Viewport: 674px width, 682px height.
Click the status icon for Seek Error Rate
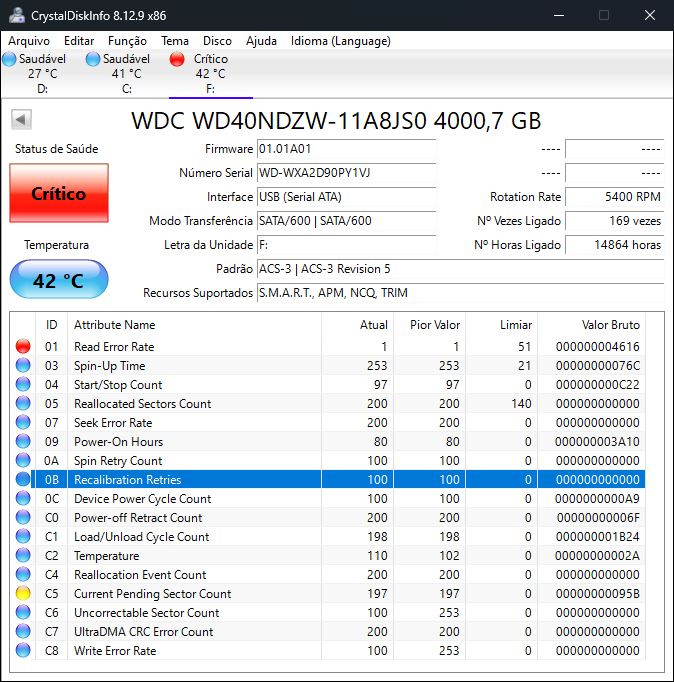click(23, 422)
